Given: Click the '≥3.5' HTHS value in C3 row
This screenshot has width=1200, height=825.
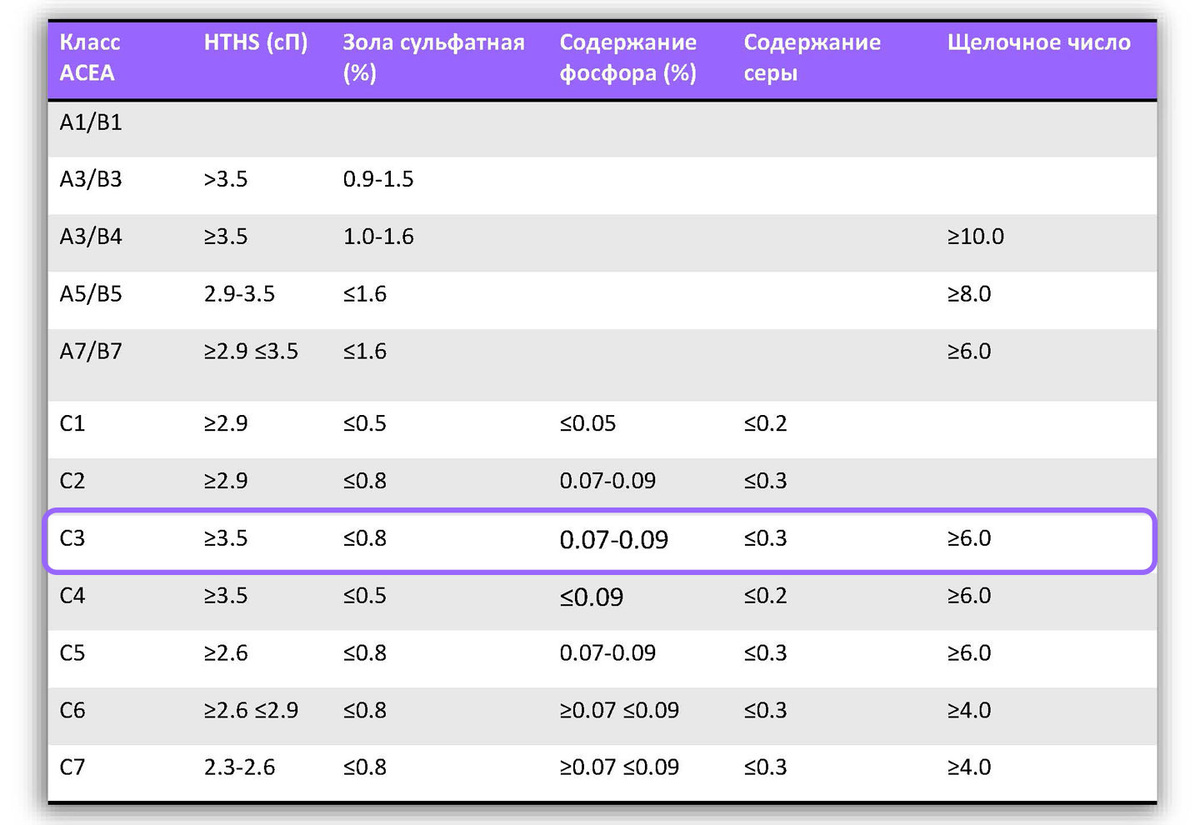Looking at the screenshot, I should click(x=225, y=538).
